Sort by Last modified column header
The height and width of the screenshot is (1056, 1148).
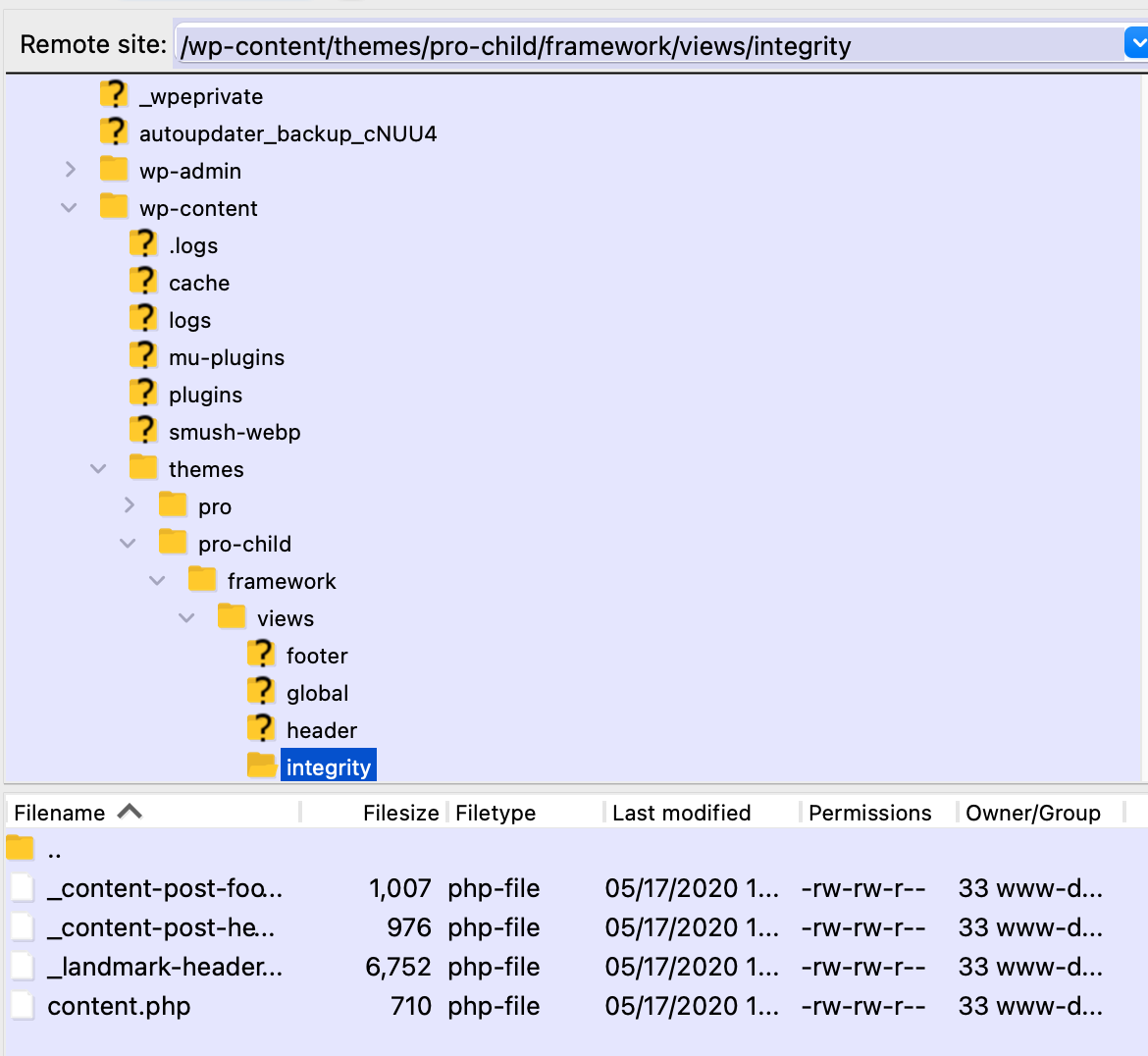click(x=681, y=813)
